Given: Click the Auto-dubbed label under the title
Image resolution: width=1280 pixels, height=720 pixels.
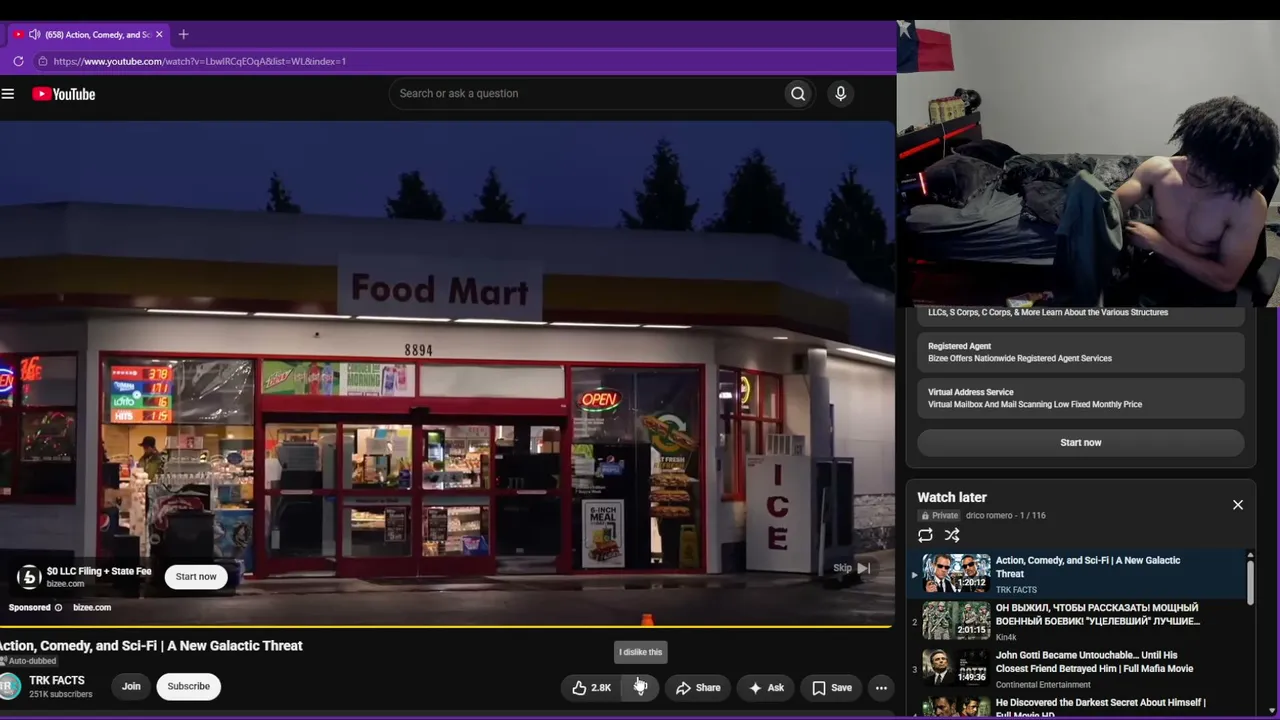Looking at the screenshot, I should tap(29, 661).
